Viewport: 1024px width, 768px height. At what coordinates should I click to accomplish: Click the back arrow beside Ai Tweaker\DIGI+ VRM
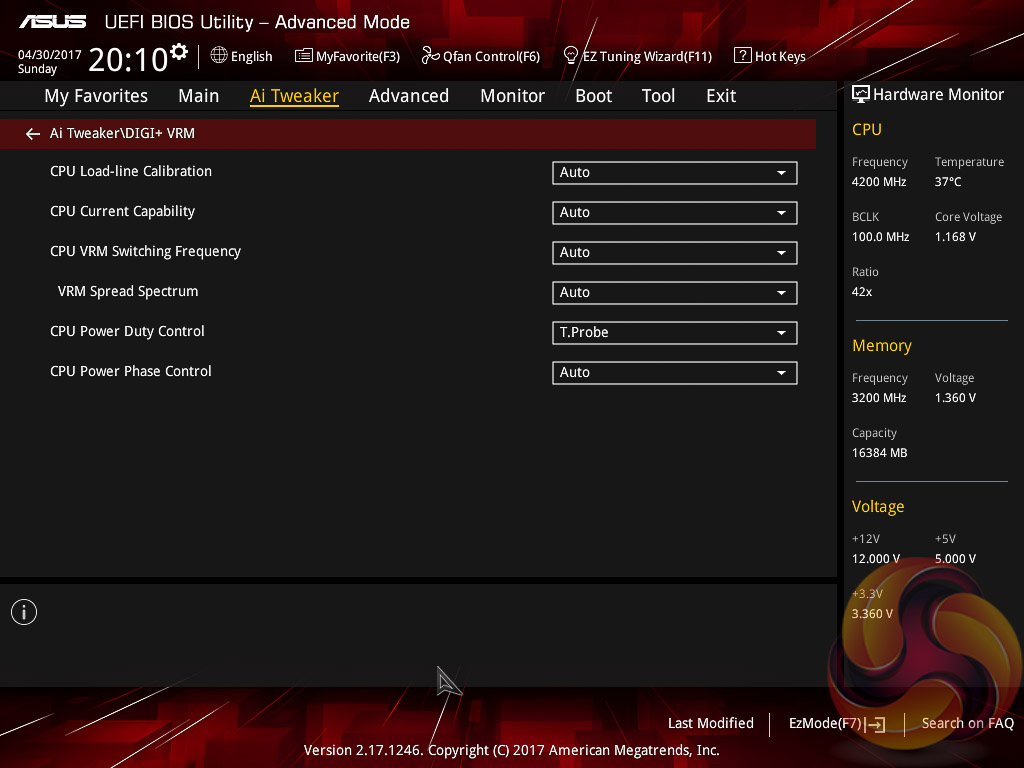(33, 134)
